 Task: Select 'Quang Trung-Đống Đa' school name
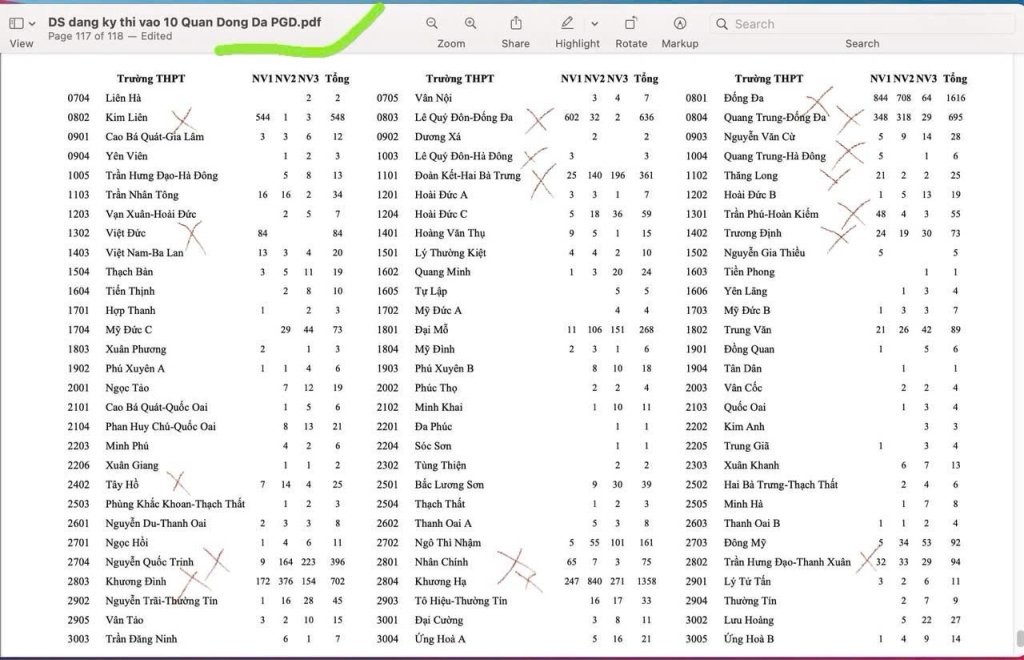pyautogui.click(x=775, y=118)
